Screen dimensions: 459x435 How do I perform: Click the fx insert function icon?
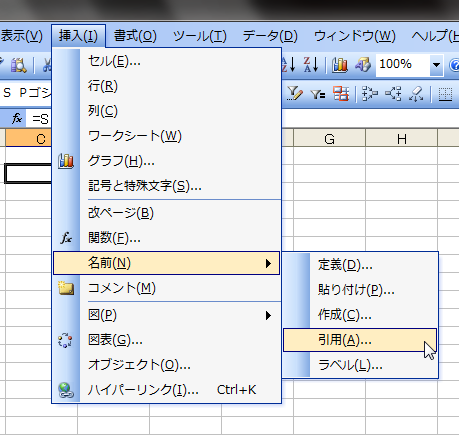tap(17, 118)
